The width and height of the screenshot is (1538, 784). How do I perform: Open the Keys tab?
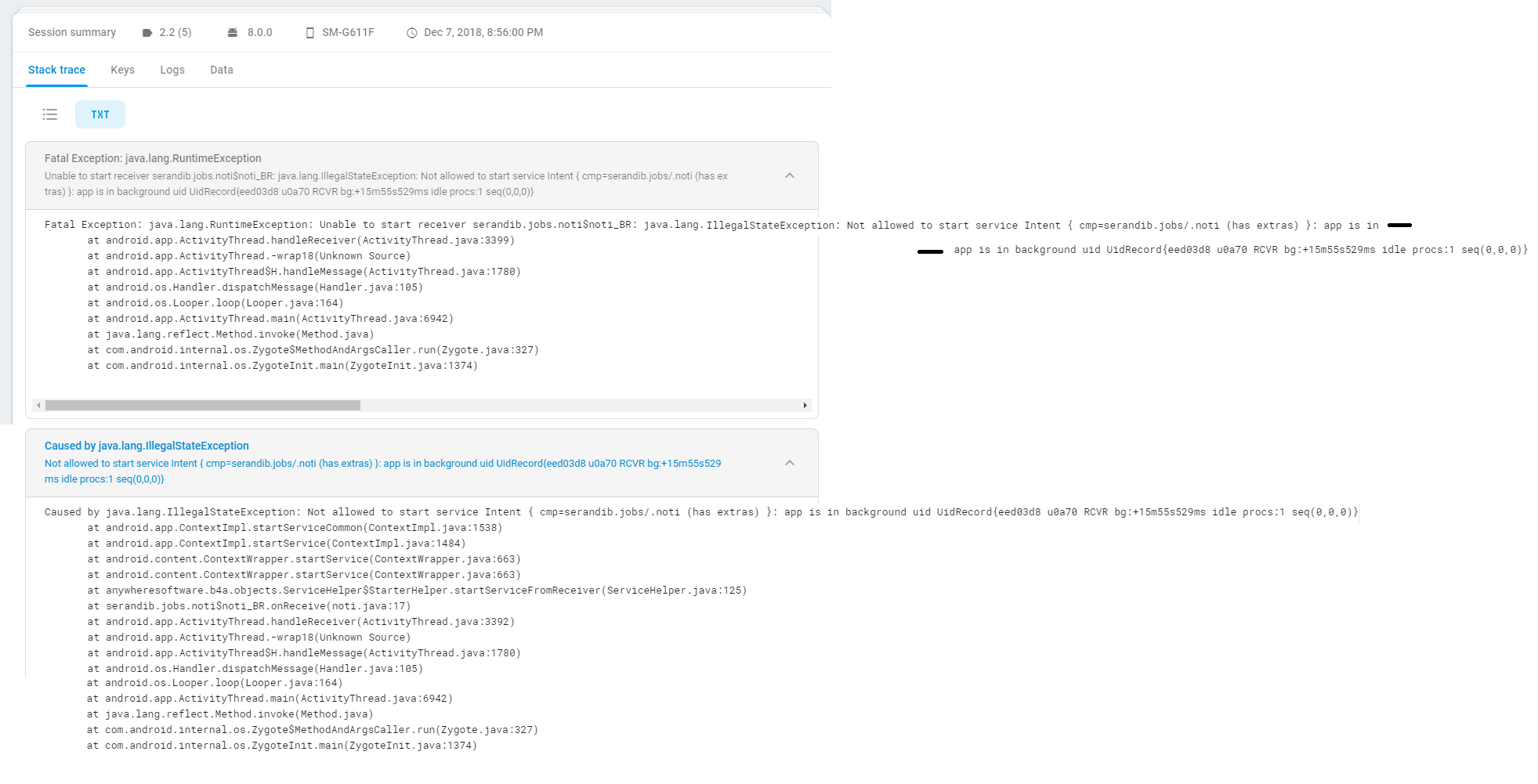(122, 70)
